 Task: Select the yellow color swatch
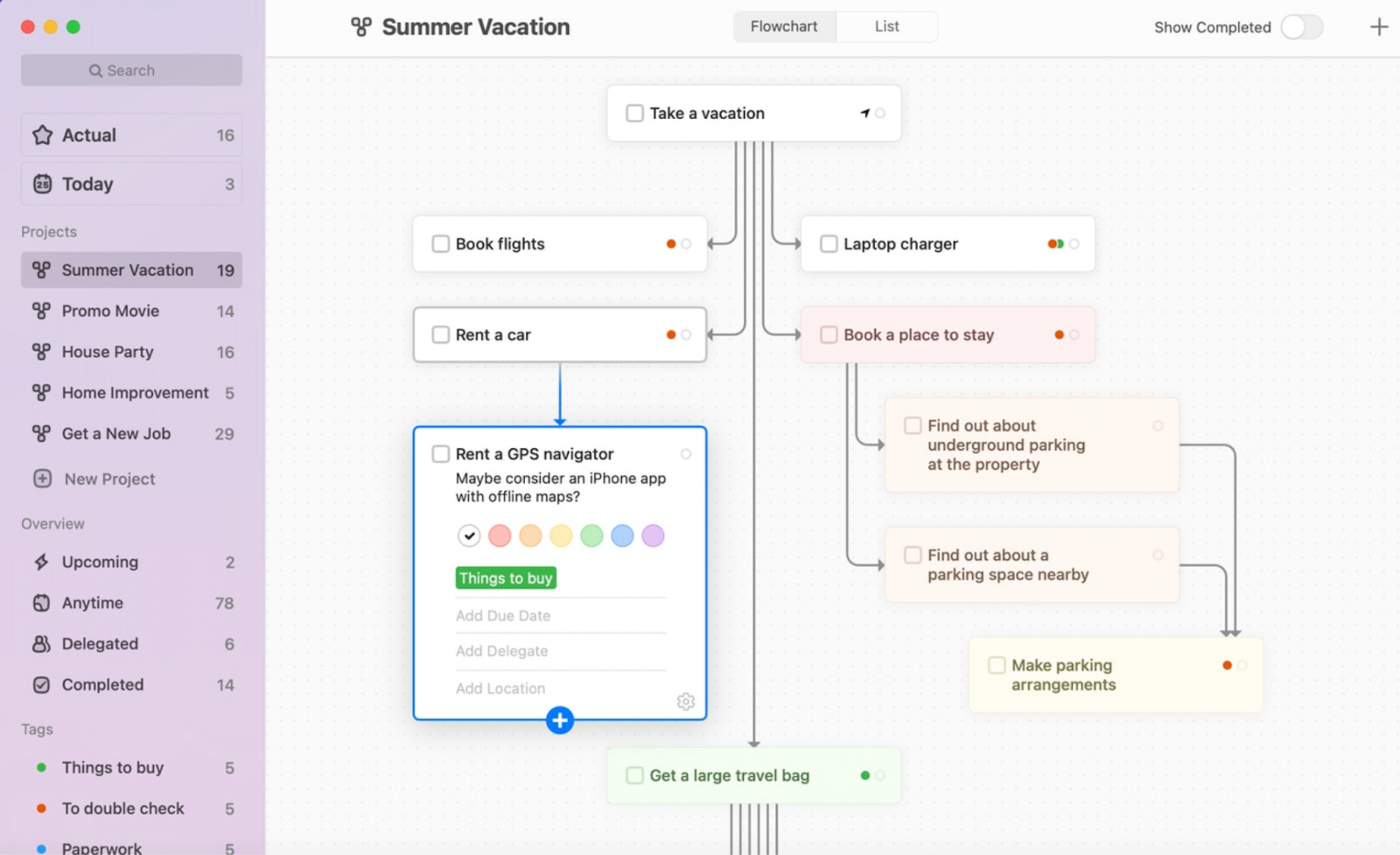pyautogui.click(x=561, y=536)
